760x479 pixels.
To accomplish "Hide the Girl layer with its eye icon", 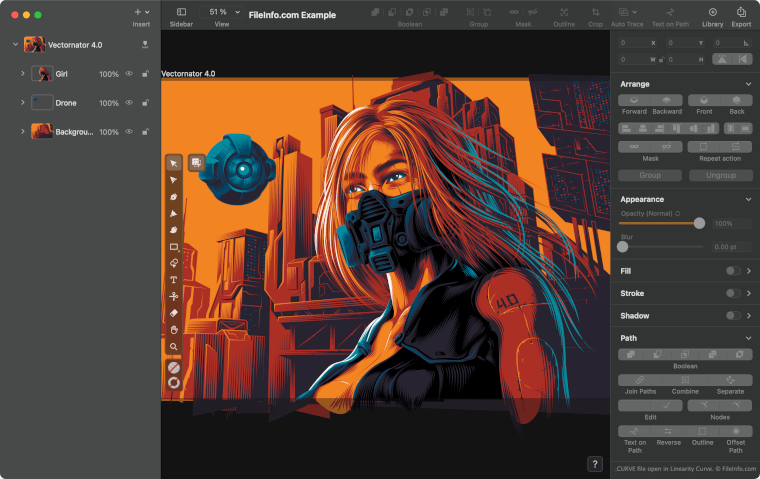I will [129, 74].
